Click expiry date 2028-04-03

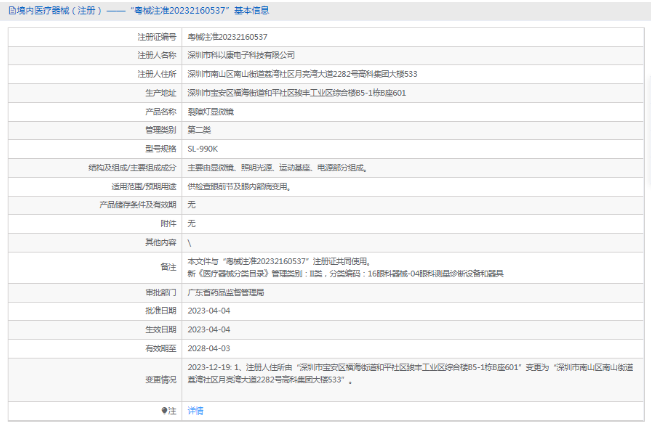[x=209, y=348]
